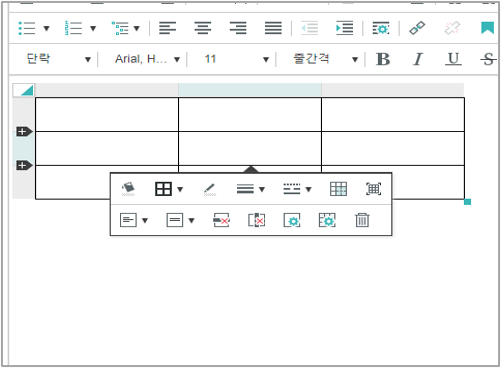Select whole table via corner triangle handle
This screenshot has width=501, height=368.
pos(23,90)
